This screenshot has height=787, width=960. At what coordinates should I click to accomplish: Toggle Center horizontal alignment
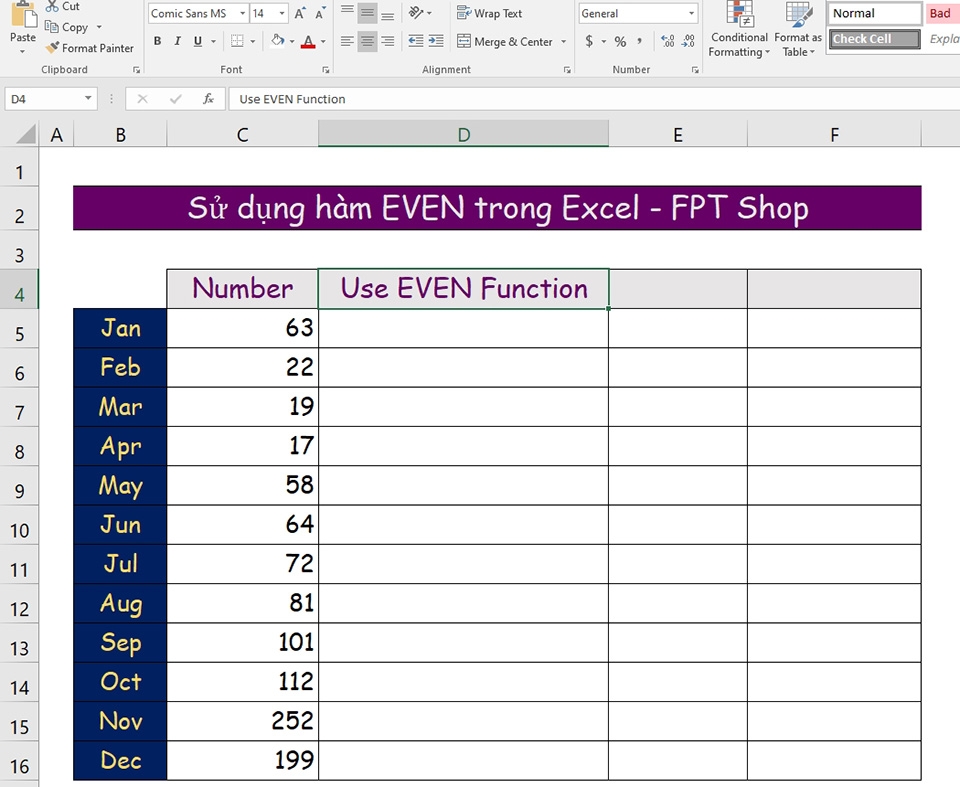[367, 41]
